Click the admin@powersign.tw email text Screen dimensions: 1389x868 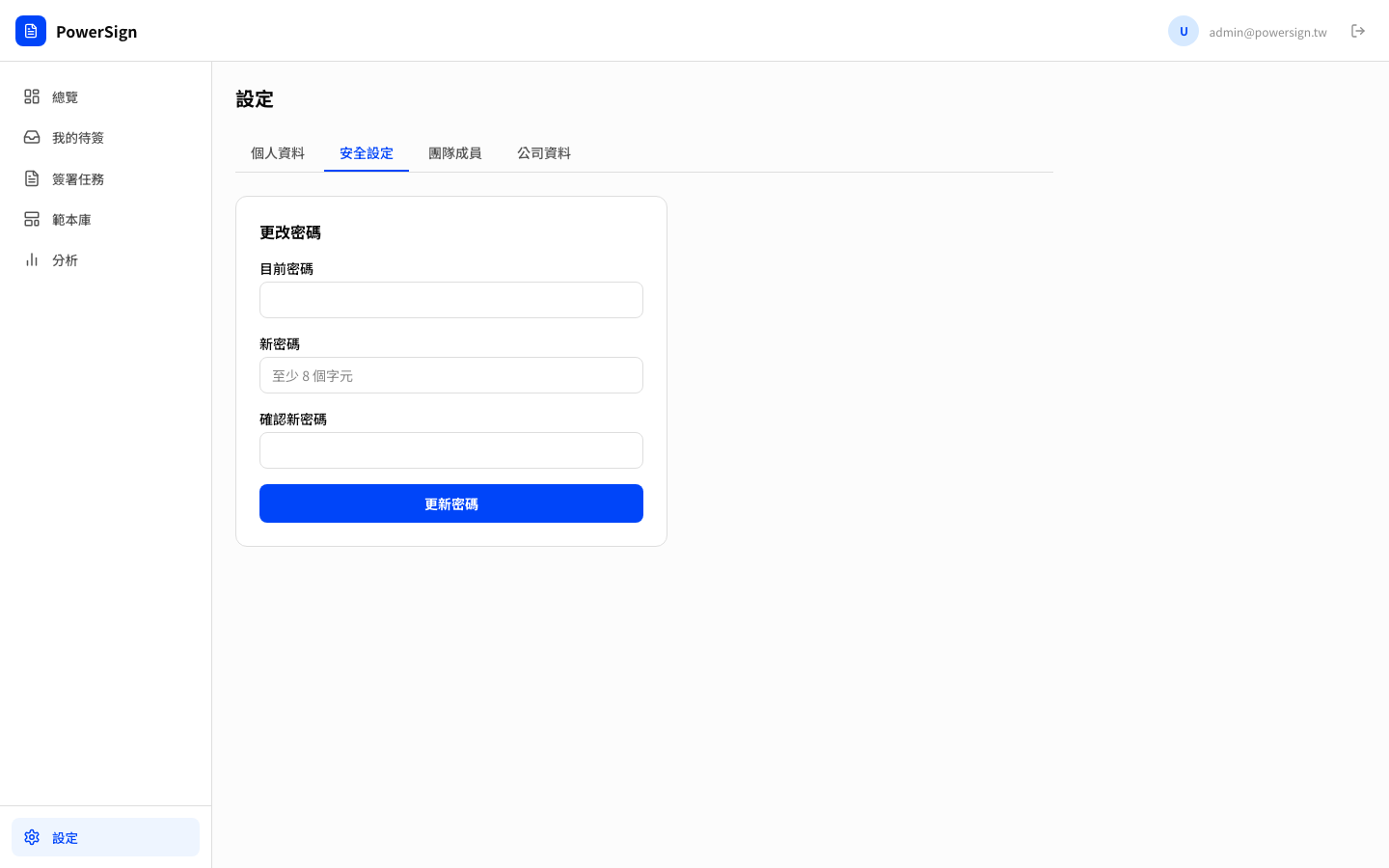click(x=1267, y=32)
